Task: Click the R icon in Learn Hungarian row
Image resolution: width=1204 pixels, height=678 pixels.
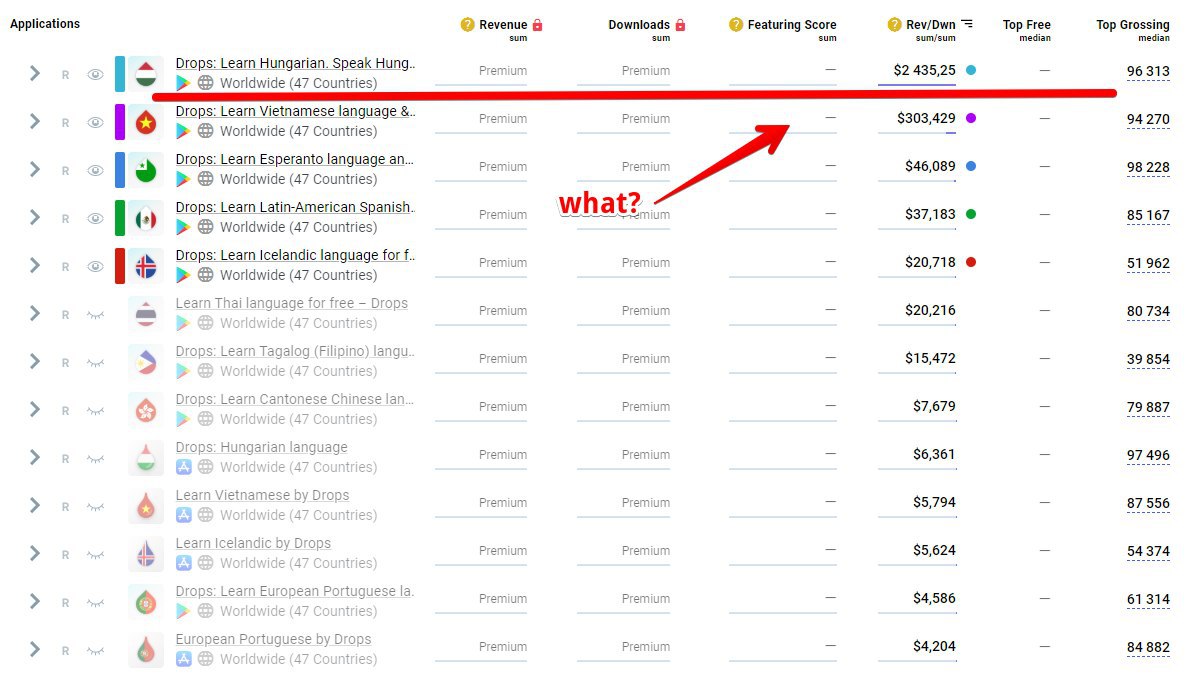Action: (x=66, y=75)
